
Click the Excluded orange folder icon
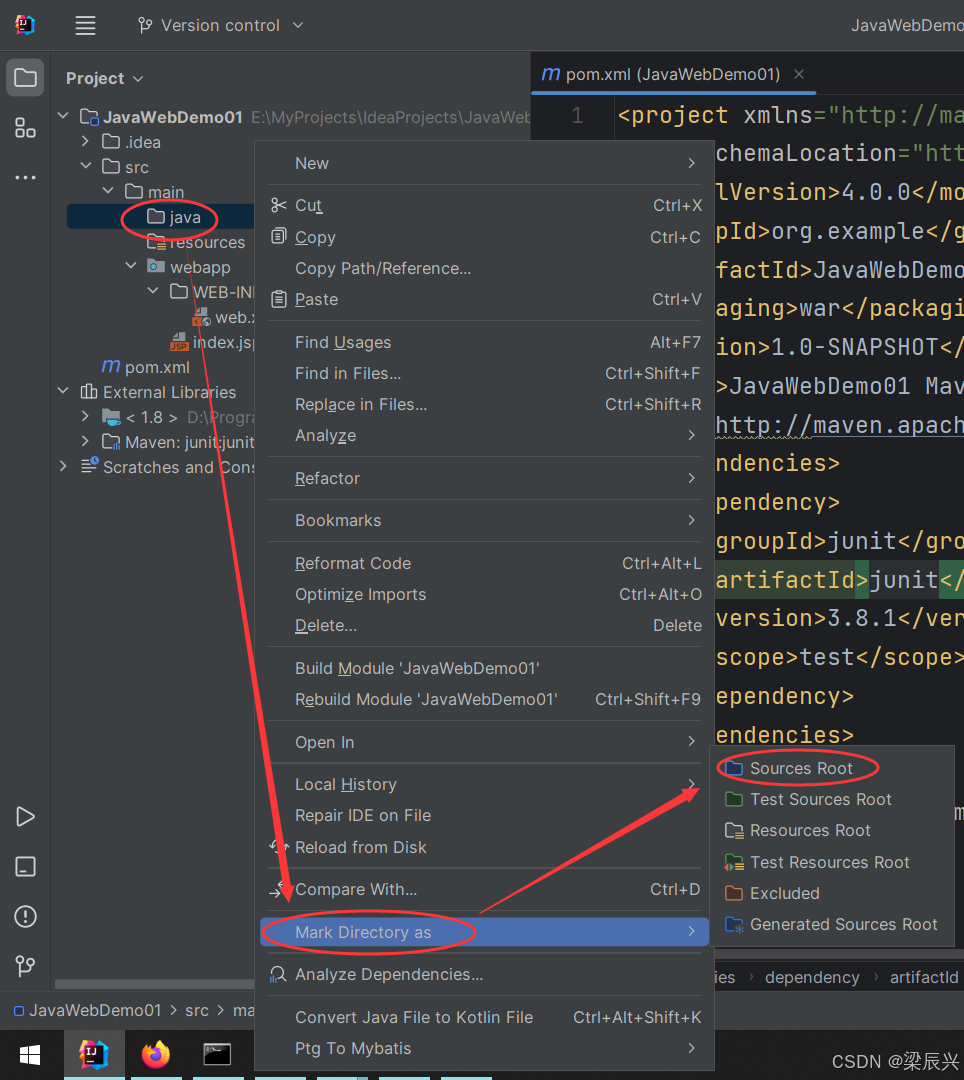pyautogui.click(x=734, y=893)
